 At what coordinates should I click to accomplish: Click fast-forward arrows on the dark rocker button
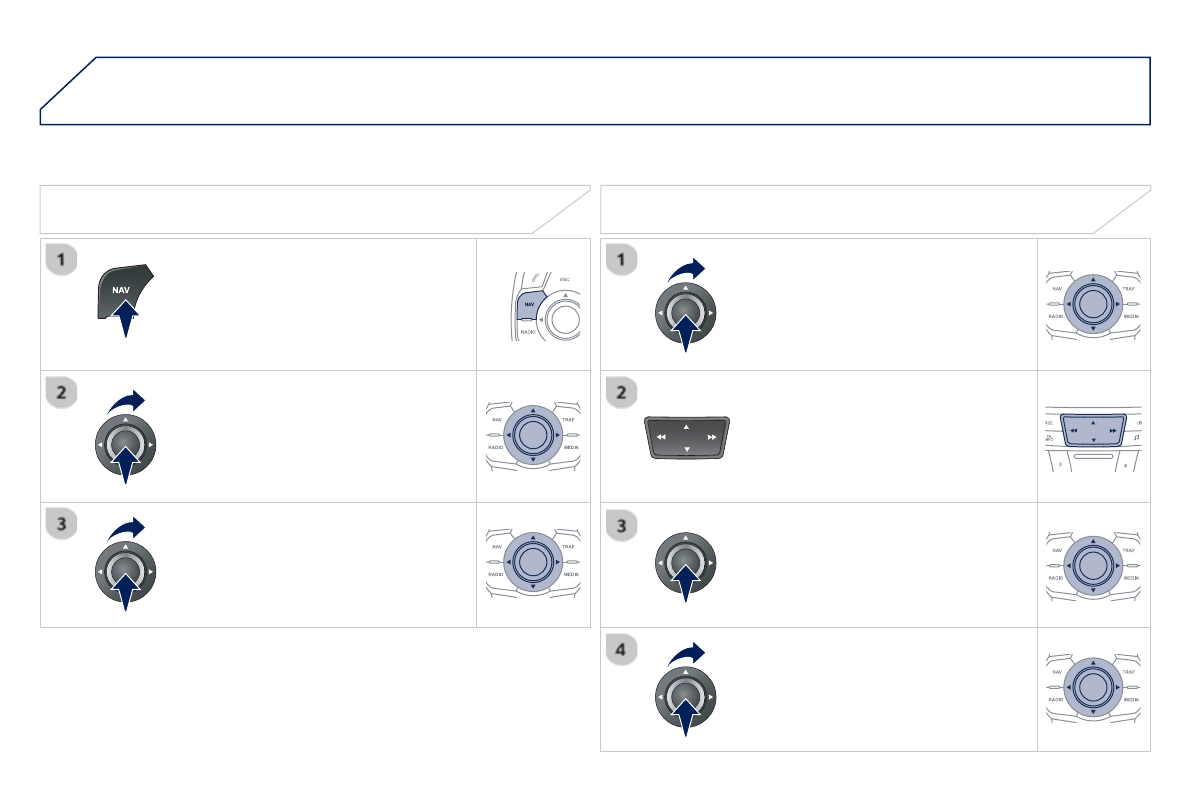(x=712, y=437)
